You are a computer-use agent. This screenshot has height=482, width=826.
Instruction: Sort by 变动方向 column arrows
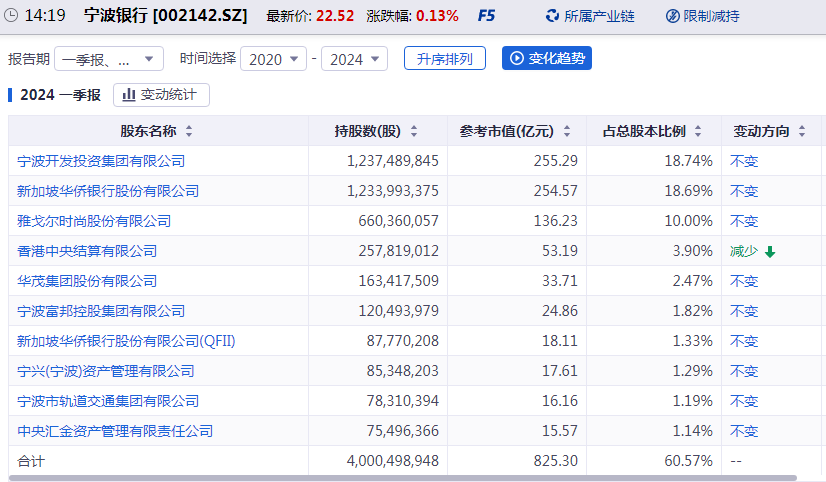pos(802,131)
